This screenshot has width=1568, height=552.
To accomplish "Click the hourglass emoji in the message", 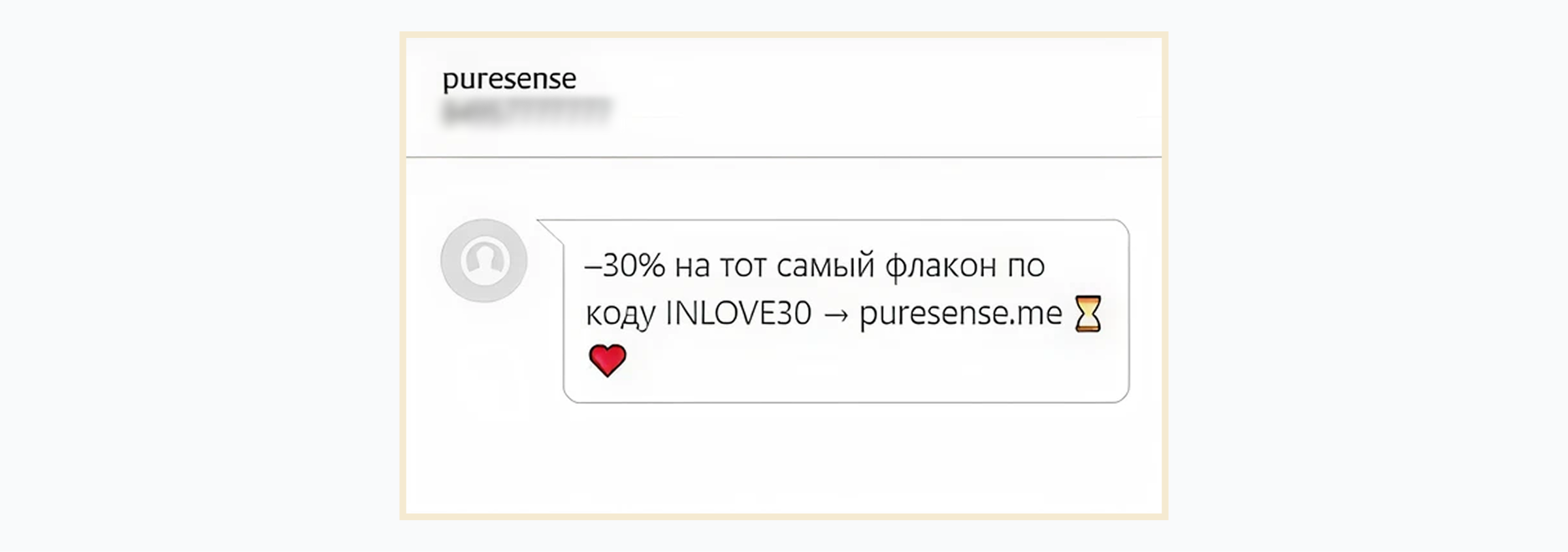I will pos(1088,314).
